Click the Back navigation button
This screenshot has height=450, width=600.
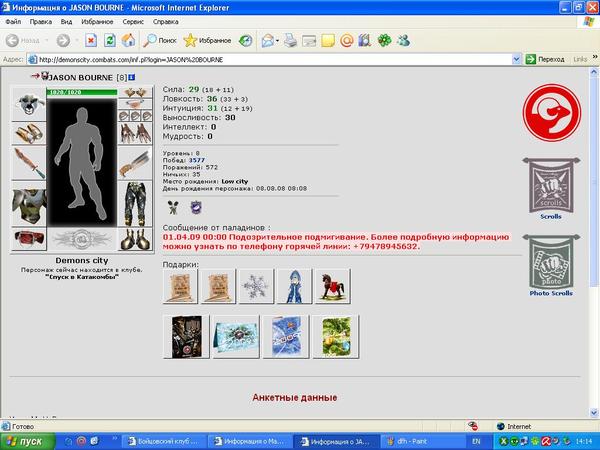23,40
